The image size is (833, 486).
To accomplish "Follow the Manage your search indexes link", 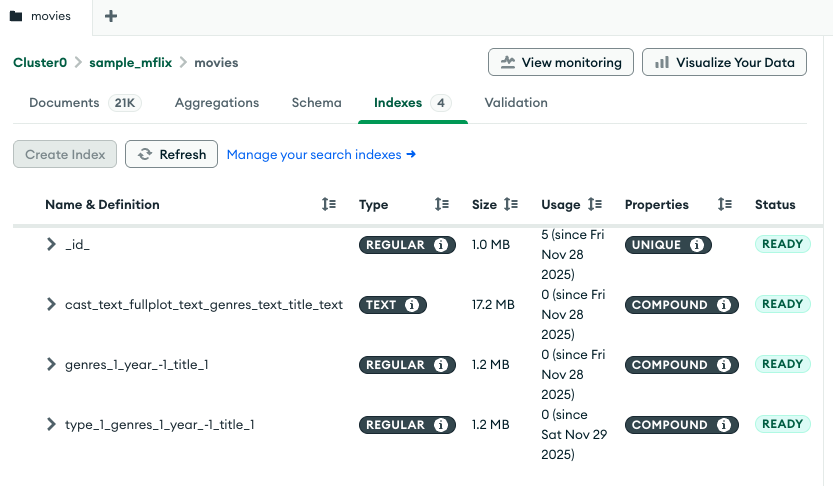I will click(321, 155).
